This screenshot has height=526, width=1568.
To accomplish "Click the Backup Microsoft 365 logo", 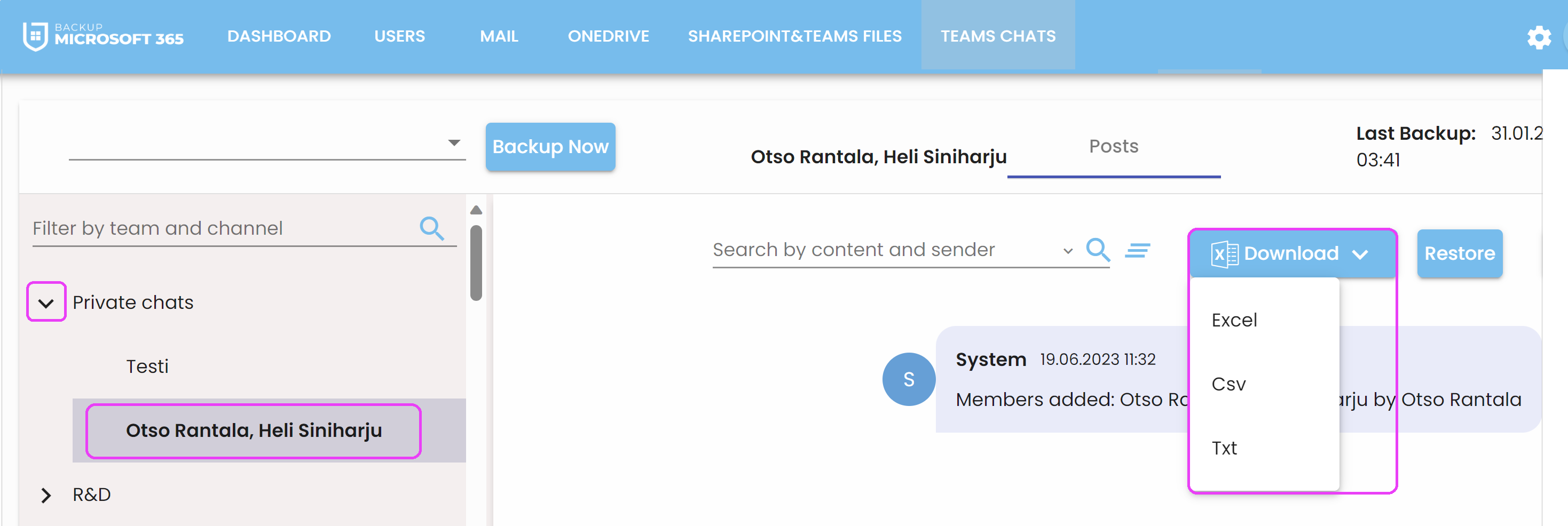I will [x=103, y=36].
